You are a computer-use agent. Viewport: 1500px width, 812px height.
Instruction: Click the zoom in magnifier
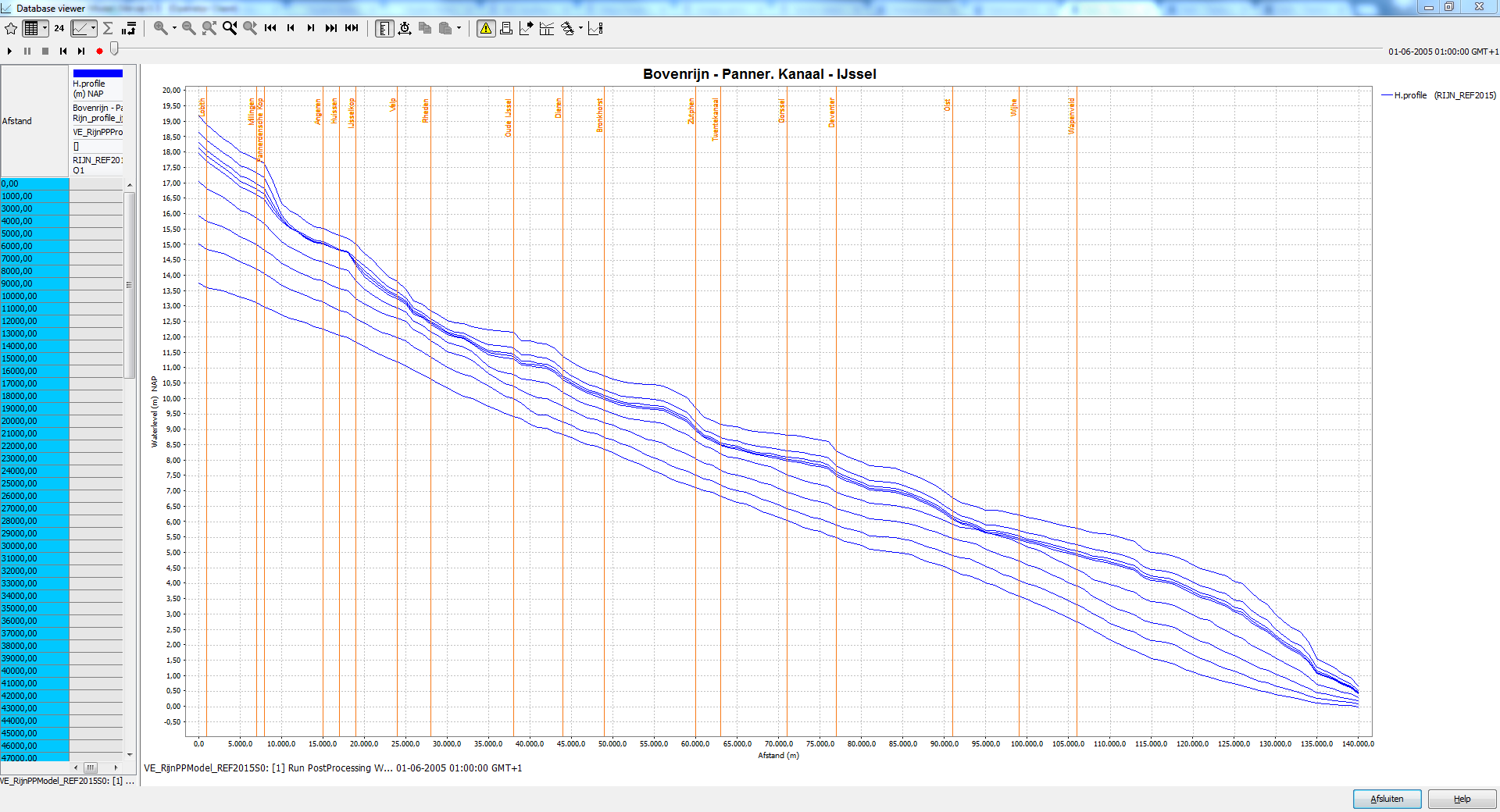coord(160,28)
